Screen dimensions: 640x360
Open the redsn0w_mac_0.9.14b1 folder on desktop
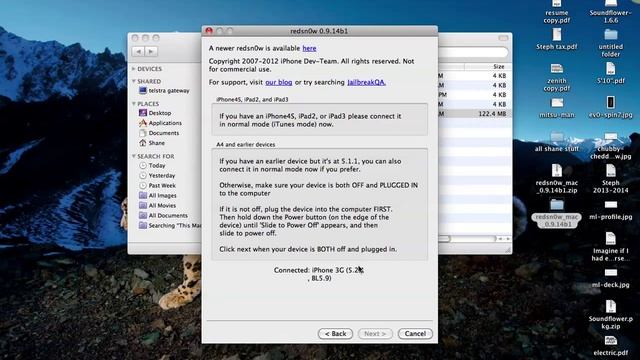(x=557, y=213)
